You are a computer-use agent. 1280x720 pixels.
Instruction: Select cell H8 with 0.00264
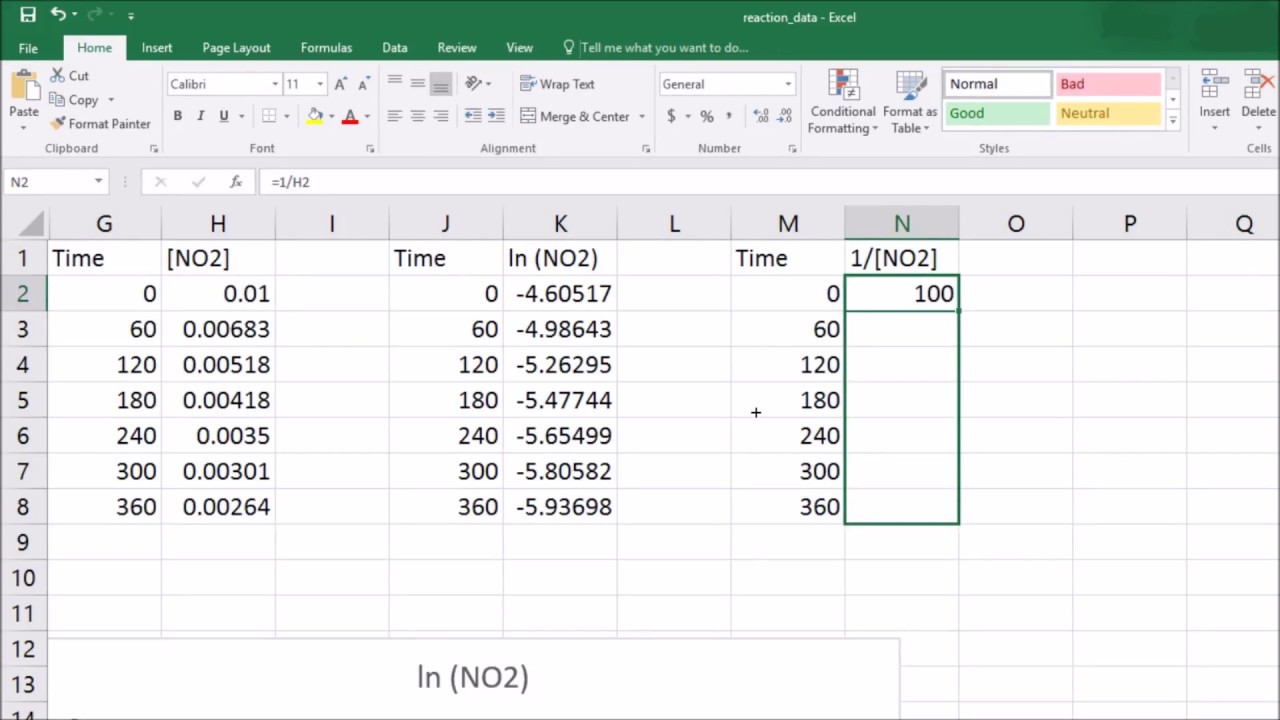(x=218, y=507)
